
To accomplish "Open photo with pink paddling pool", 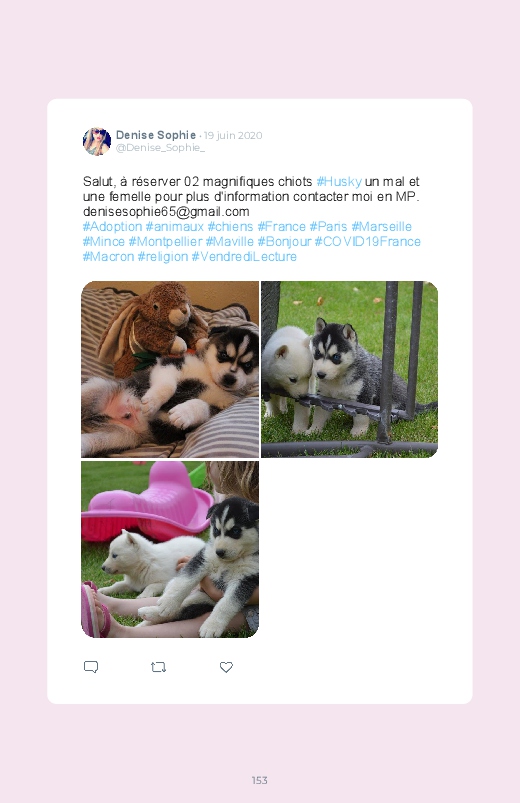I will [x=170, y=549].
